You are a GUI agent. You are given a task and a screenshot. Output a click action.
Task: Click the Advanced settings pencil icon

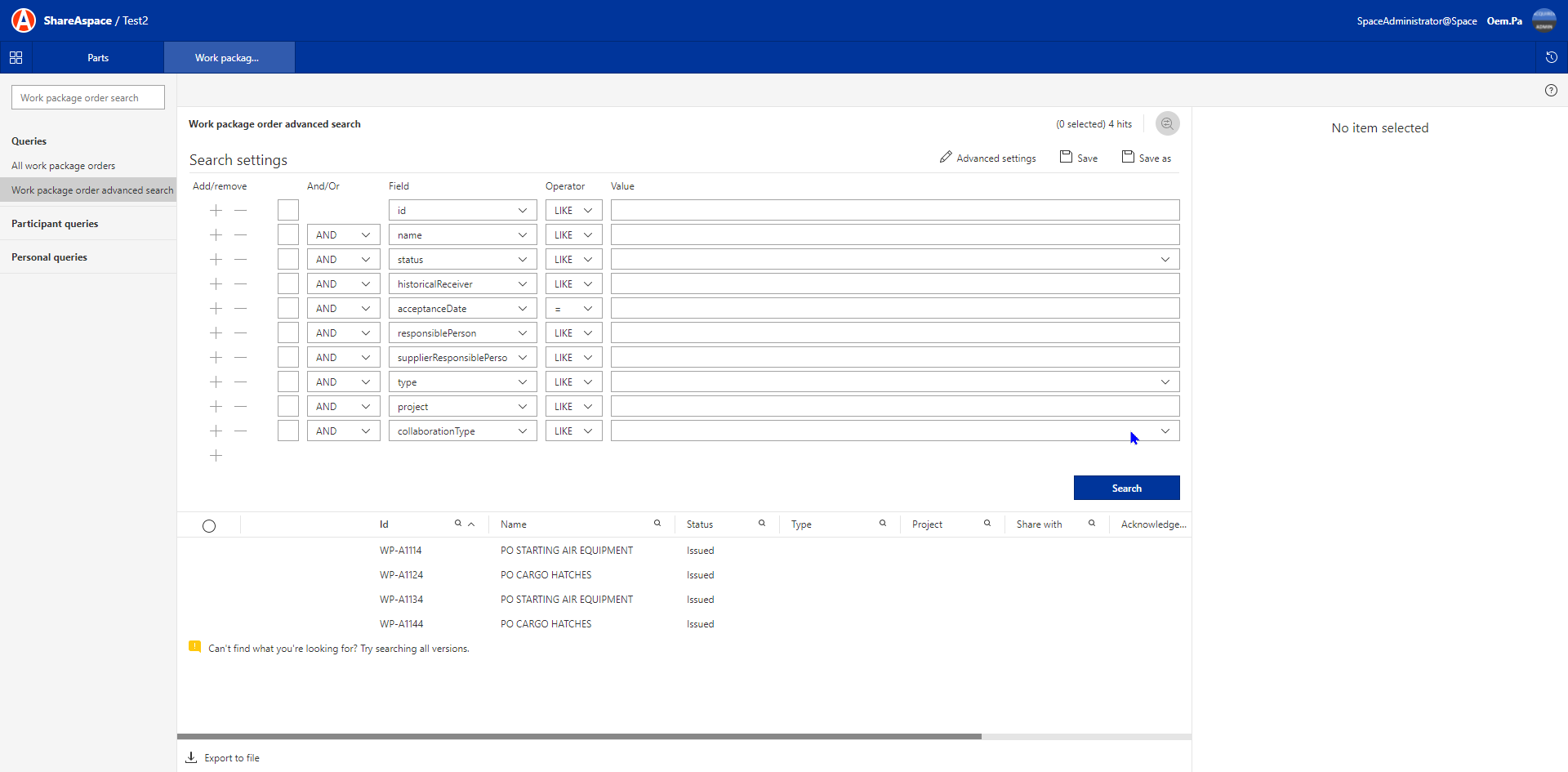(946, 157)
